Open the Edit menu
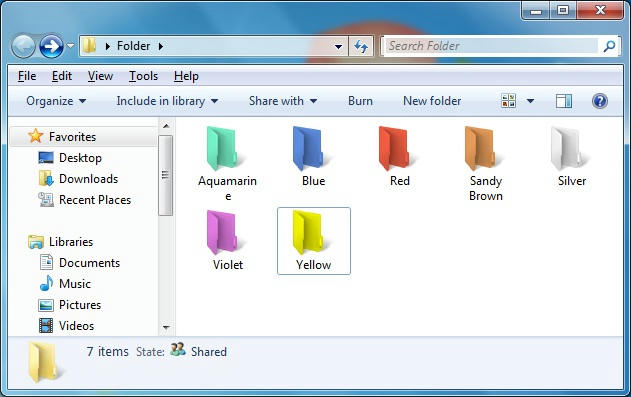 (62, 76)
